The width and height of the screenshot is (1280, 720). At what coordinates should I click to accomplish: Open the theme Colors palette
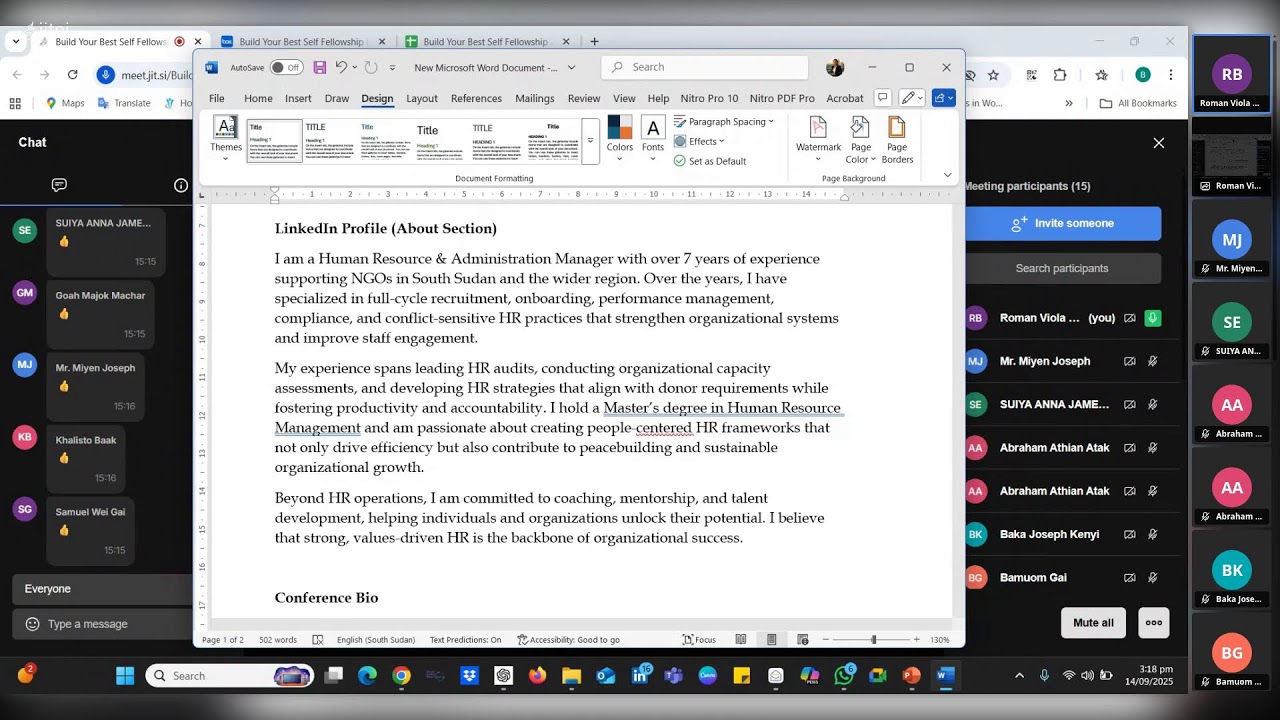click(620, 139)
